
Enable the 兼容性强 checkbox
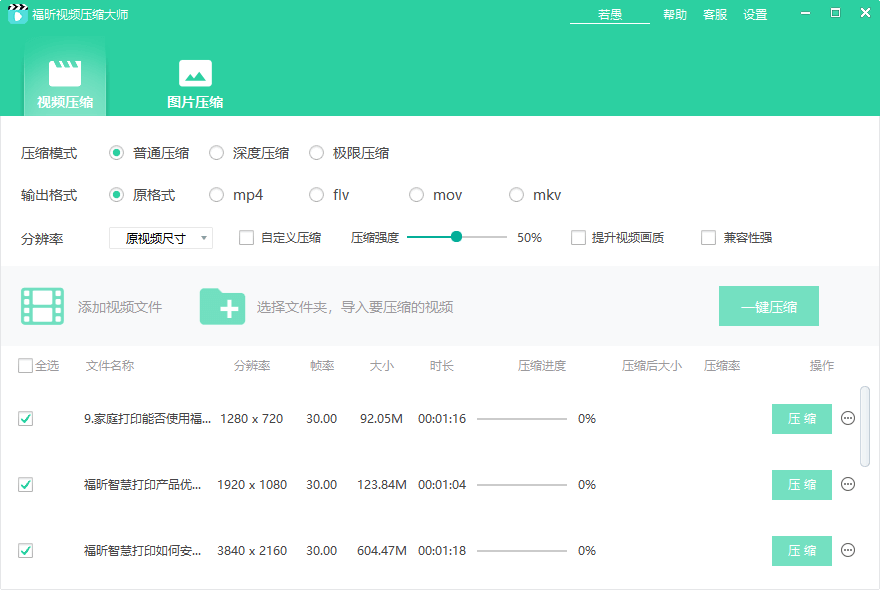point(710,237)
